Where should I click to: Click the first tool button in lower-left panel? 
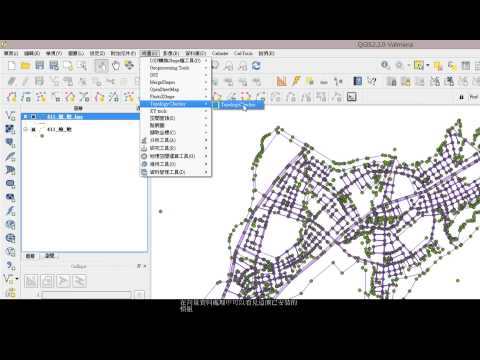(31, 281)
